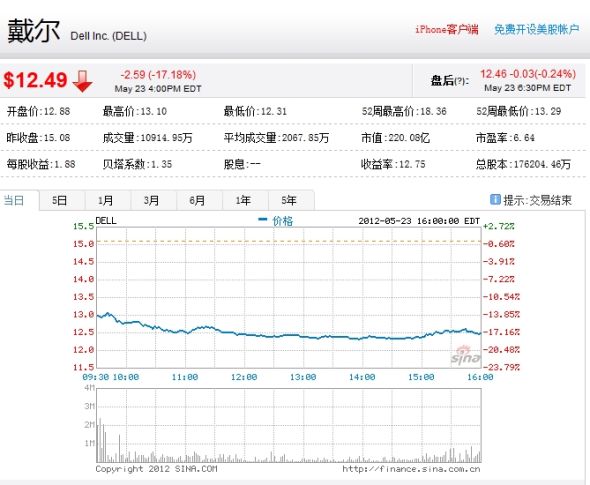Screen dimensions: 590x485
Task: Switch to the 1月 chart tab
Action: pos(105,200)
